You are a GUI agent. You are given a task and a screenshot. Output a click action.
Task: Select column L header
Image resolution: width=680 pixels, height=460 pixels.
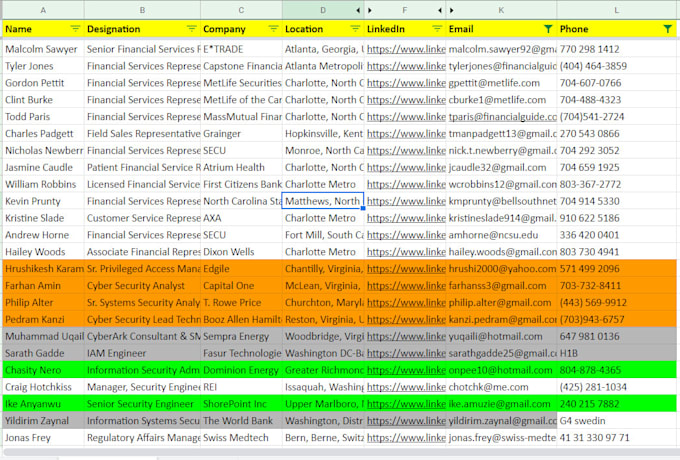[617, 10]
